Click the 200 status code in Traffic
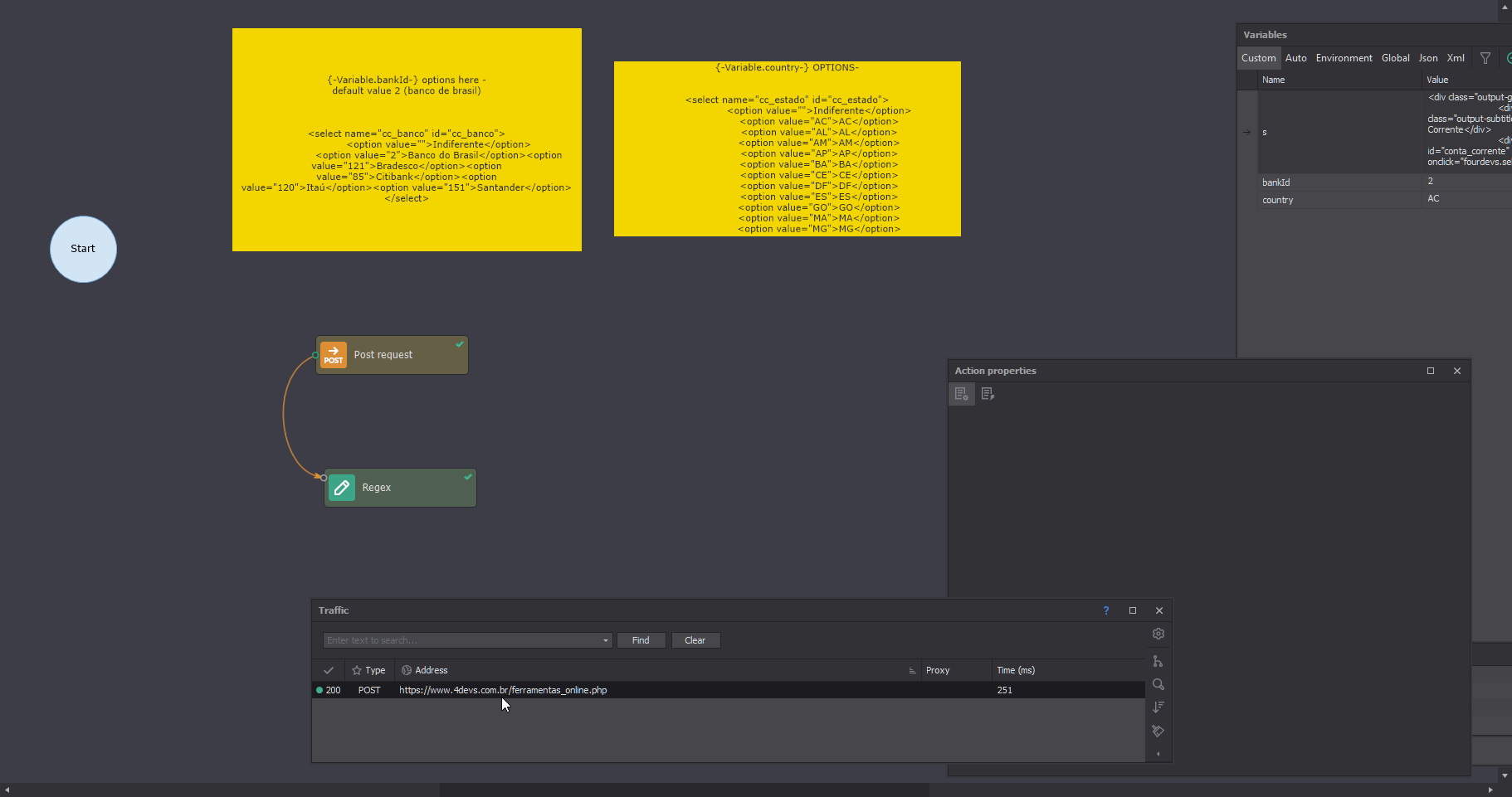 click(x=333, y=690)
